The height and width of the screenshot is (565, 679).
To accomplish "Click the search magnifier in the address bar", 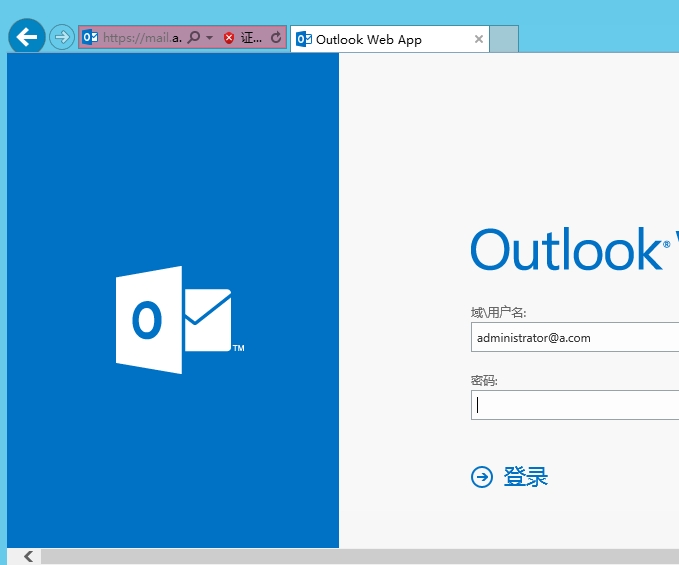I will [x=194, y=37].
